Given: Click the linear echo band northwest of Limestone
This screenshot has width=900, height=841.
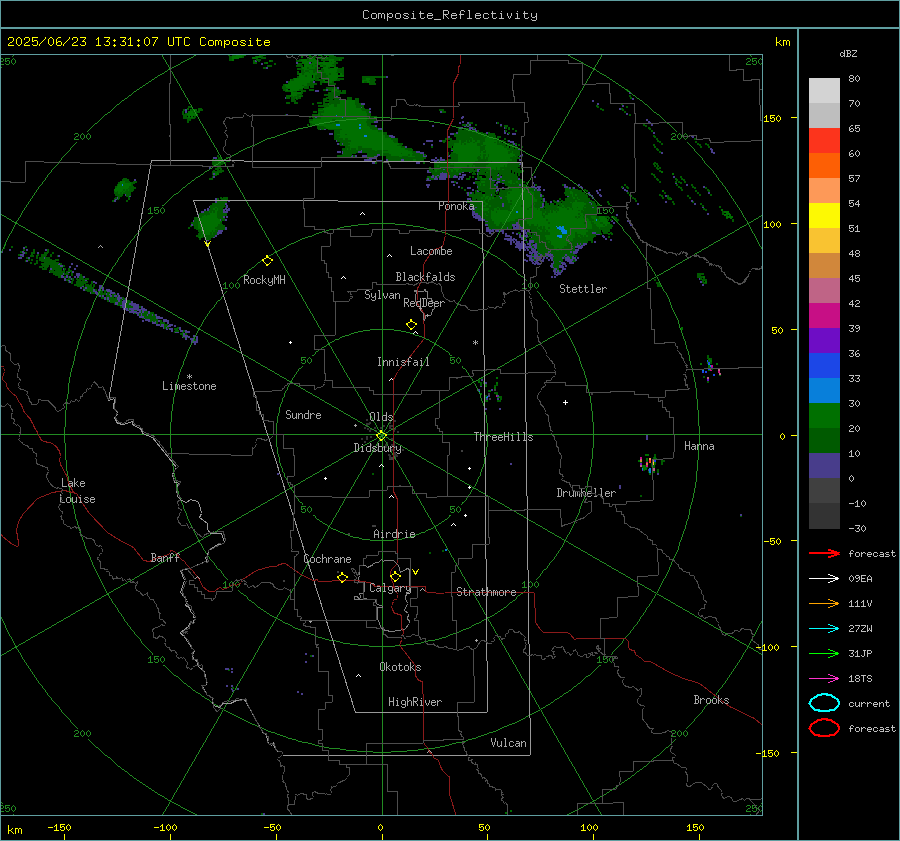Looking at the screenshot, I should click(109, 296).
